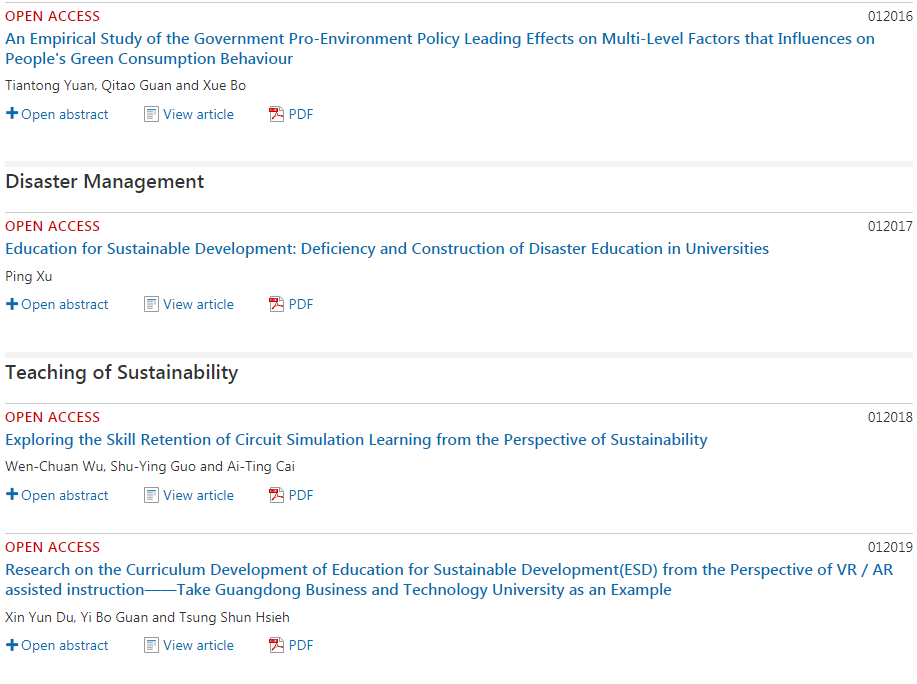Click PDF icon for Circuit Simulation article
Viewport: 917px width, 684px height.
276,495
